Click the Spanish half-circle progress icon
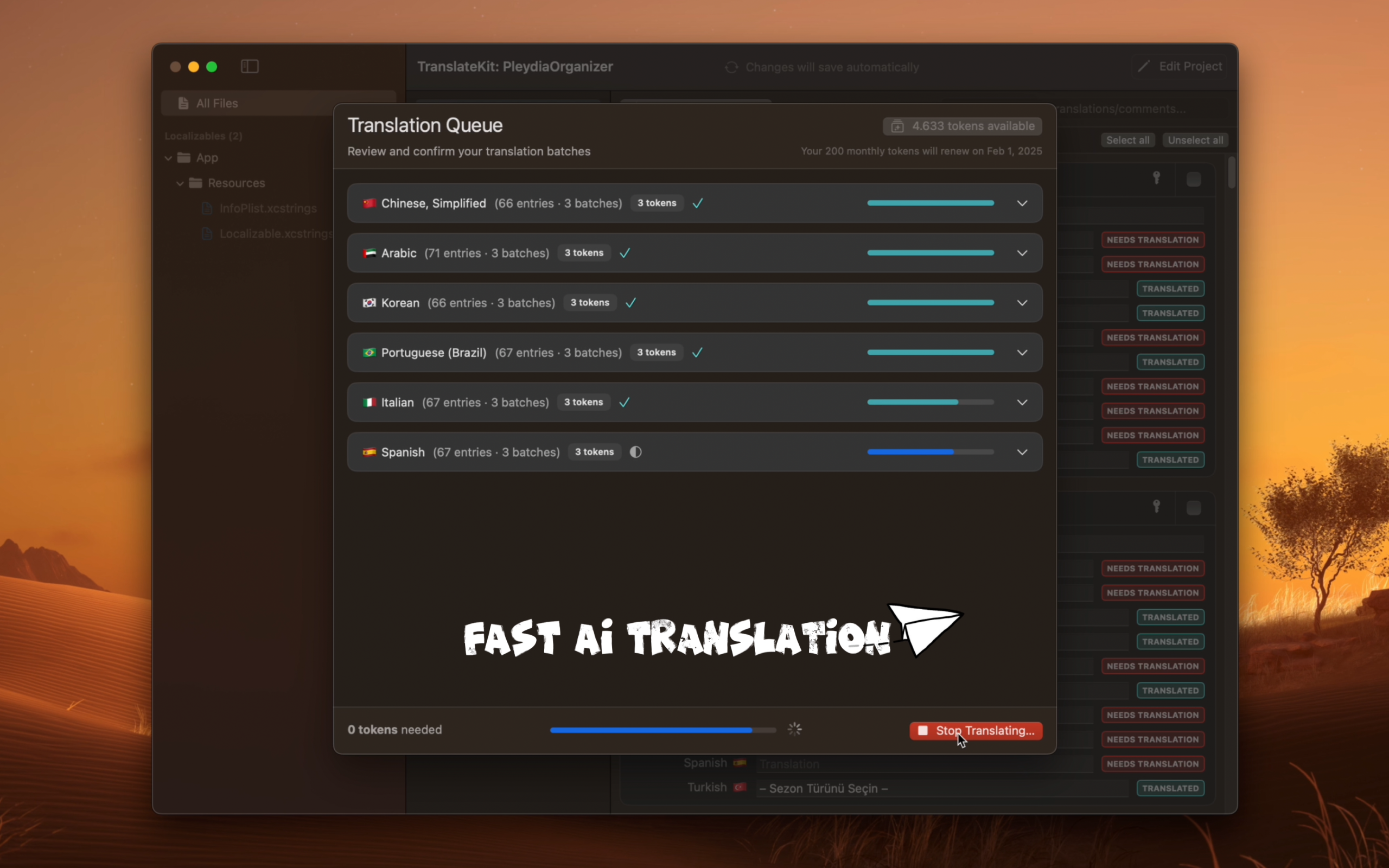This screenshot has width=1389, height=868. (x=635, y=452)
